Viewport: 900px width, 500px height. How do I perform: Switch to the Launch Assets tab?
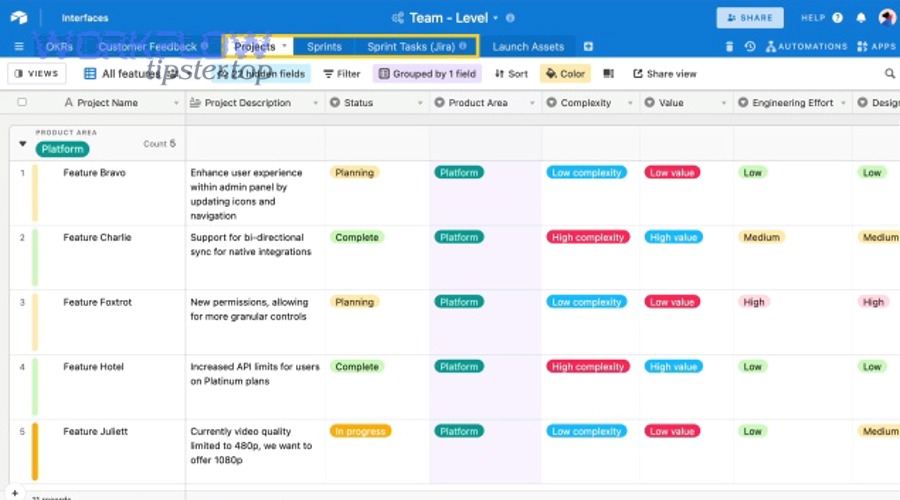click(528, 47)
